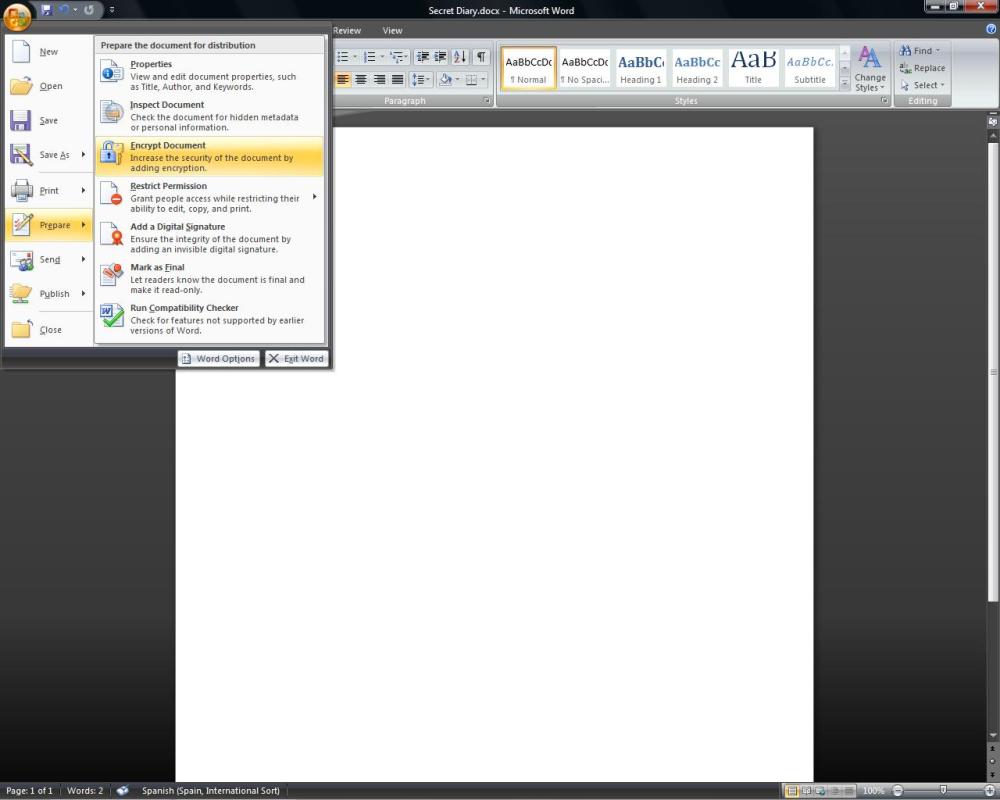
Task: Click the Exit Word button
Action: 297,359
